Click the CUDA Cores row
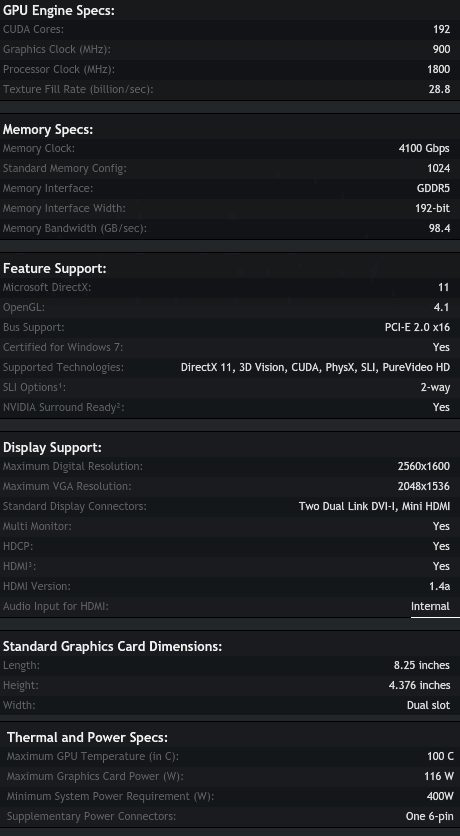The width and height of the screenshot is (460, 836). pyautogui.click(x=230, y=29)
